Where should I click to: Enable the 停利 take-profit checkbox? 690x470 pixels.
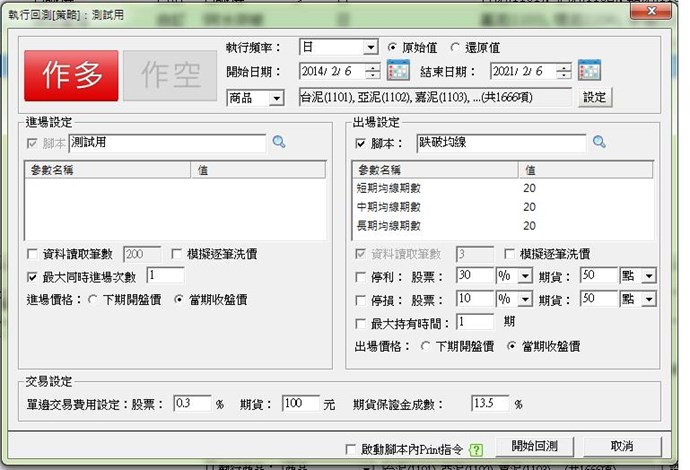coord(362,276)
